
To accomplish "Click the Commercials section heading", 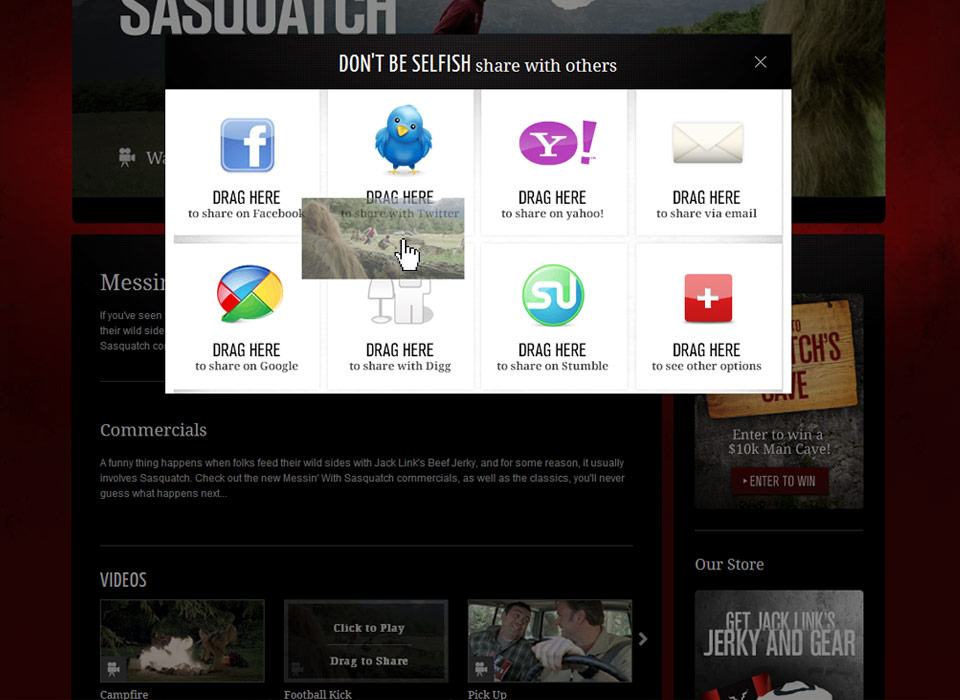I will (x=153, y=430).
